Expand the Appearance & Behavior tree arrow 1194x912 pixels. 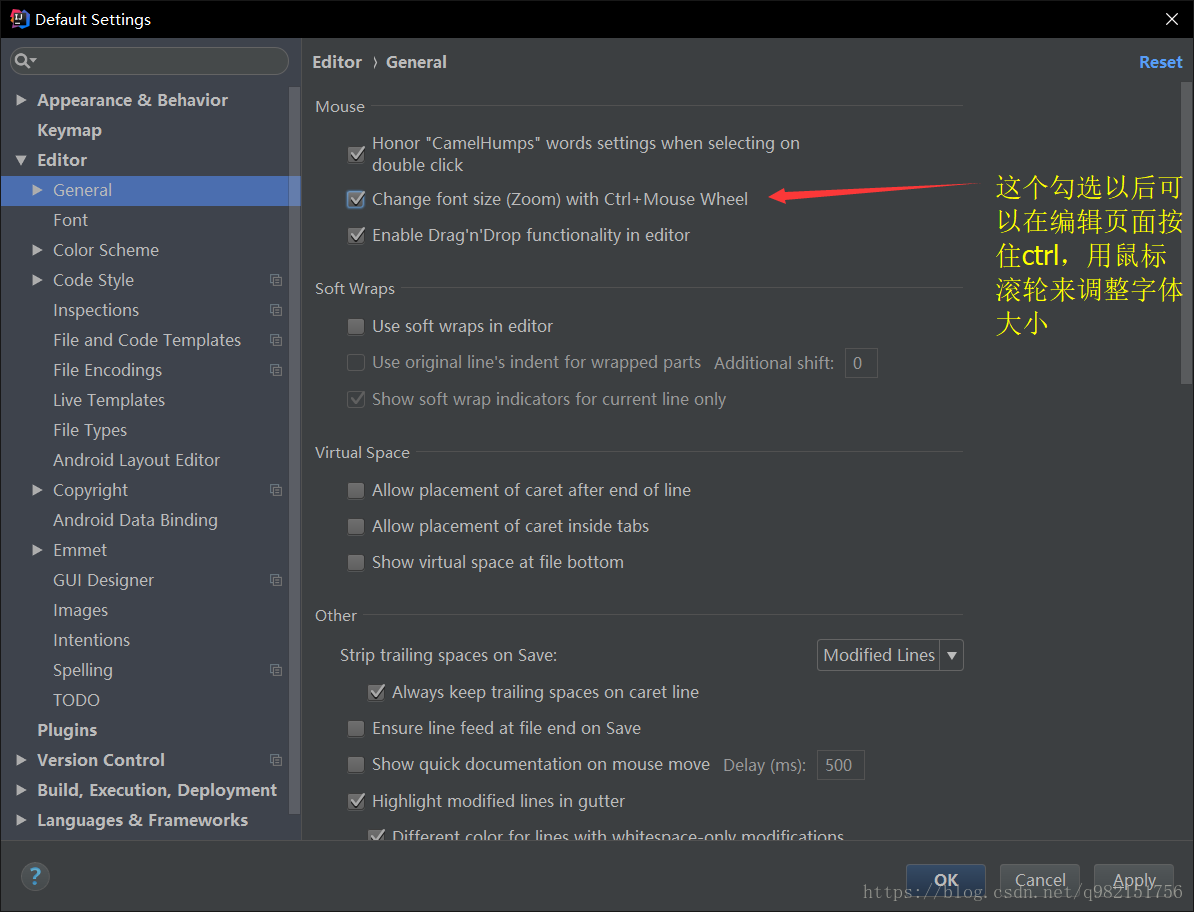pos(21,100)
